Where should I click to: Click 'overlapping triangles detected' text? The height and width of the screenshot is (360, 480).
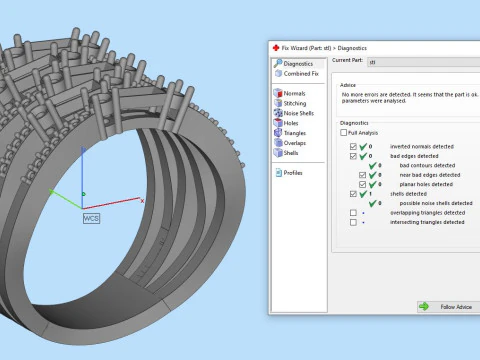pyautogui.click(x=427, y=213)
